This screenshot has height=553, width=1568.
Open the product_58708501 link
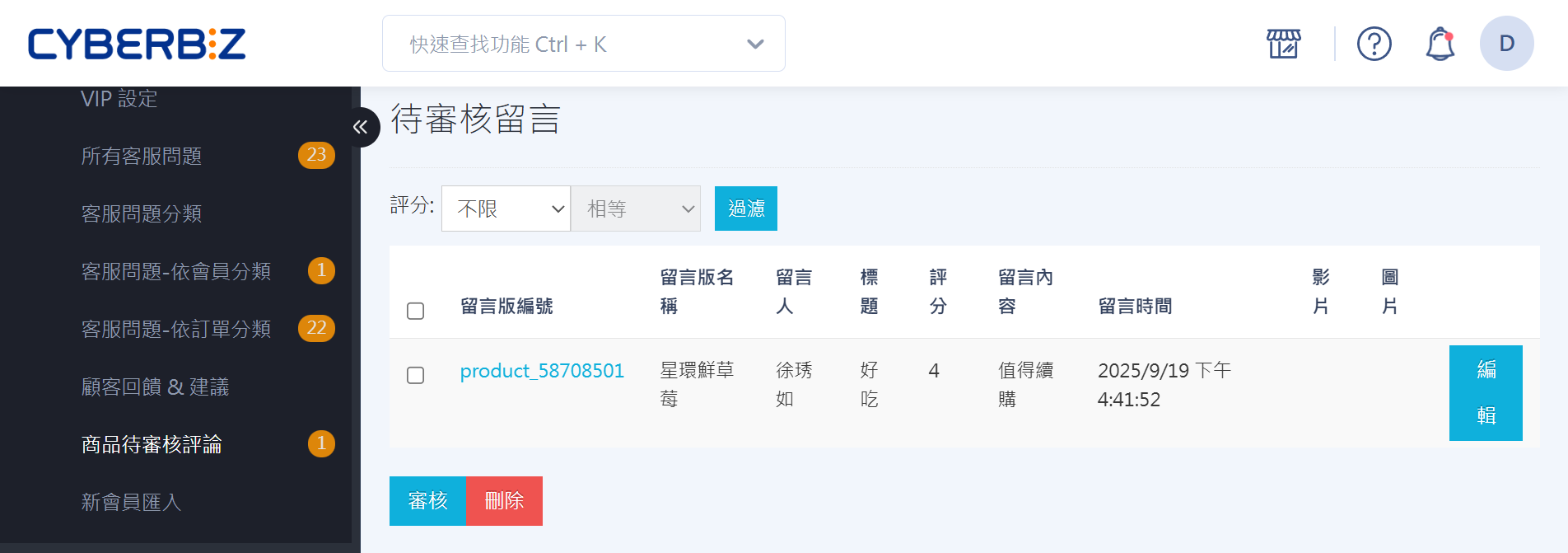point(542,371)
